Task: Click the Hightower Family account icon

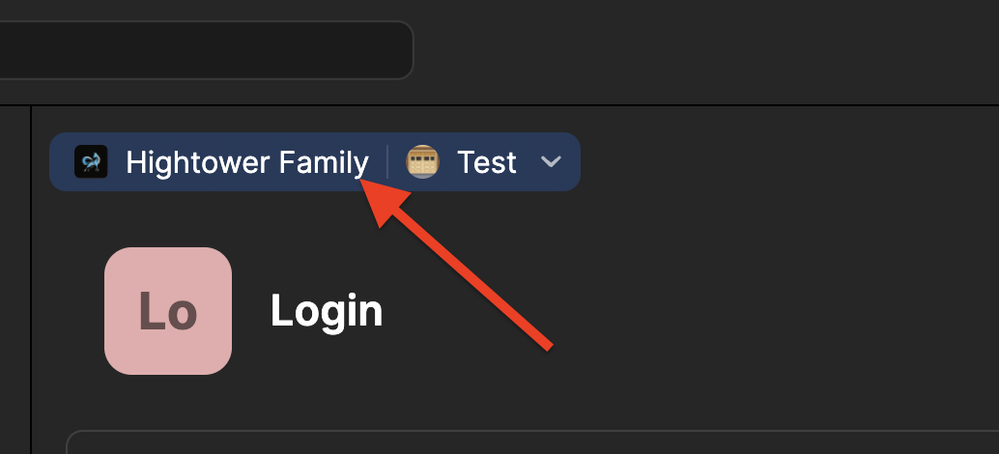Action: 90,162
